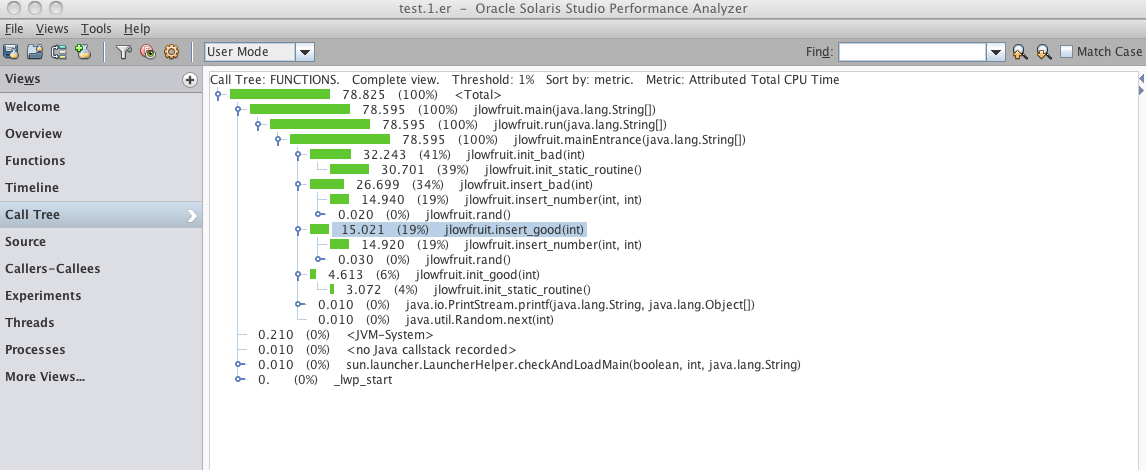The image size is (1146, 470).
Task: Collapse the jlowfruit.init_good node
Action: [298, 275]
